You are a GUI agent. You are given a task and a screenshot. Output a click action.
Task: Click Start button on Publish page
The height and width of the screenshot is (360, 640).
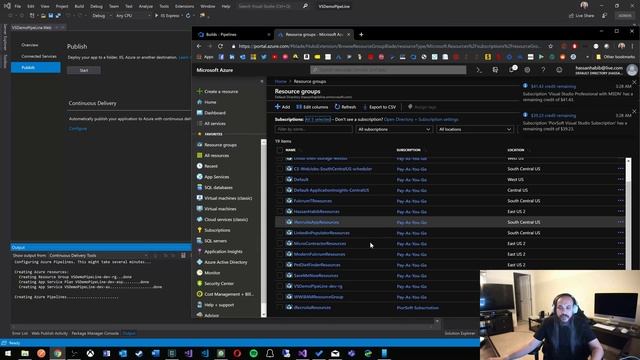point(84,71)
